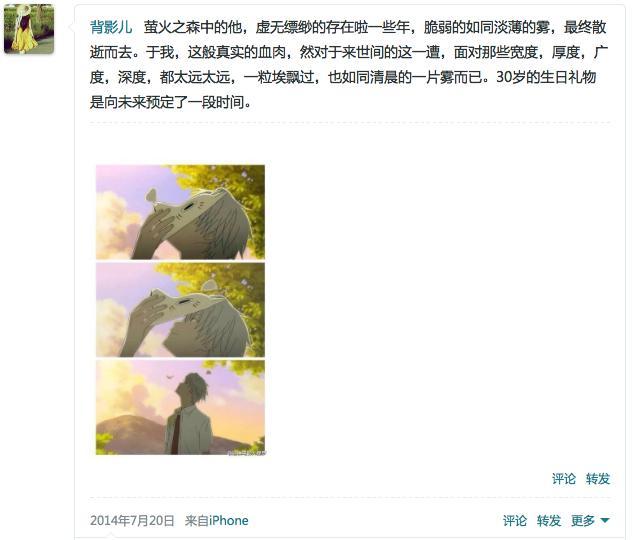The image size is (633, 540).
Task: Click the bottom frame of the boy gazing upward
Action: coord(180,408)
